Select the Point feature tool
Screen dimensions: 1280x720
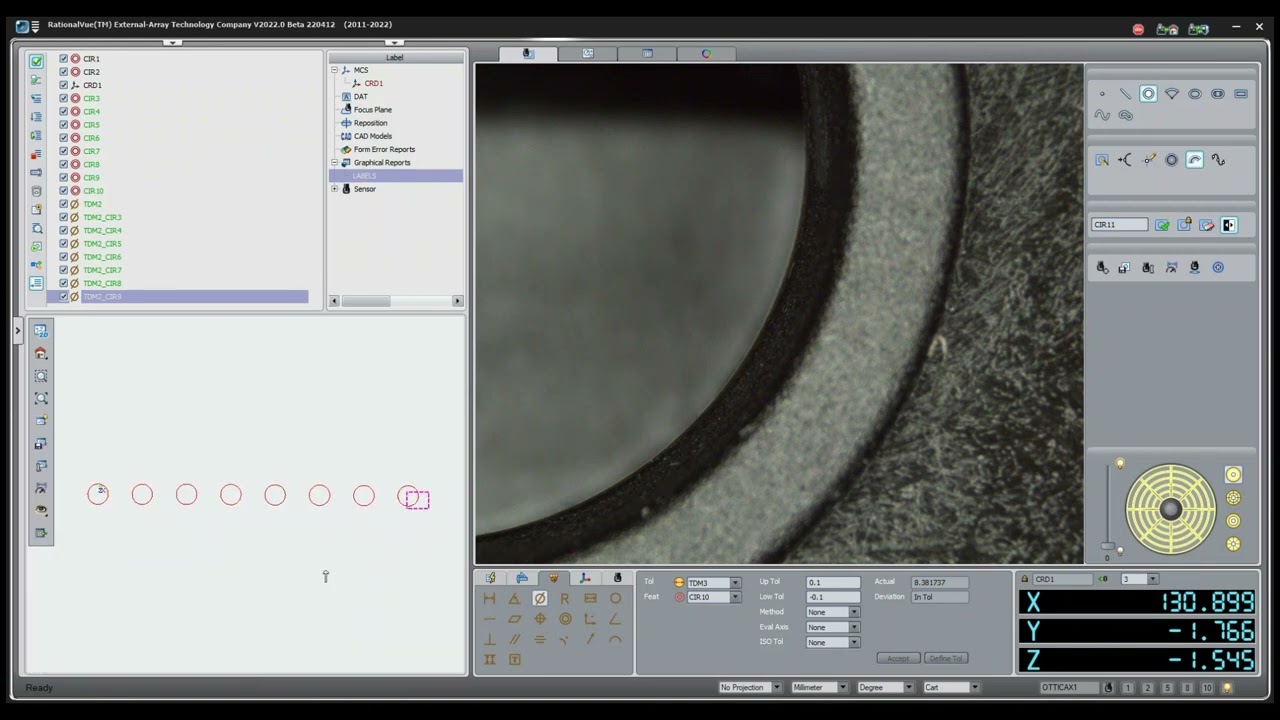1102,94
